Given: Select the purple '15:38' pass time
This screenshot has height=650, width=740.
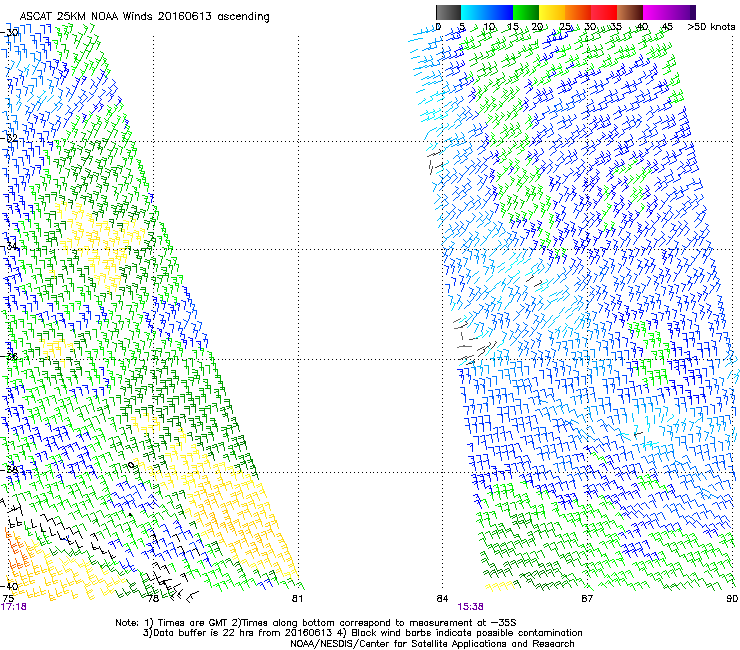Looking at the screenshot, I should (470, 607).
